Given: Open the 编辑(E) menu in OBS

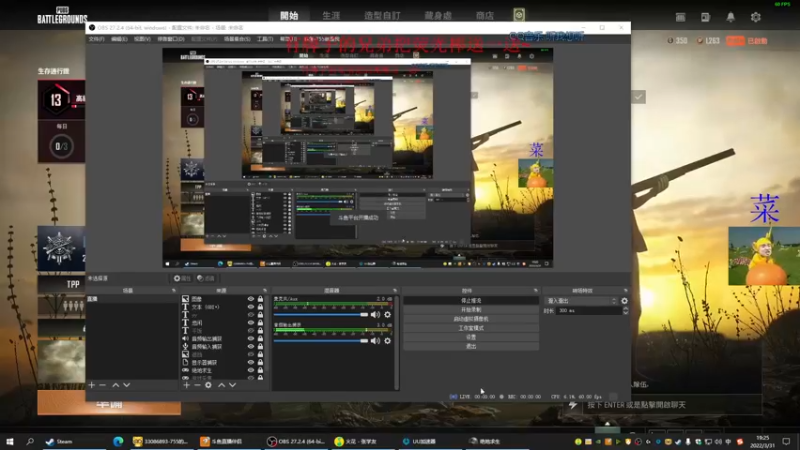Looking at the screenshot, I should (119, 39).
